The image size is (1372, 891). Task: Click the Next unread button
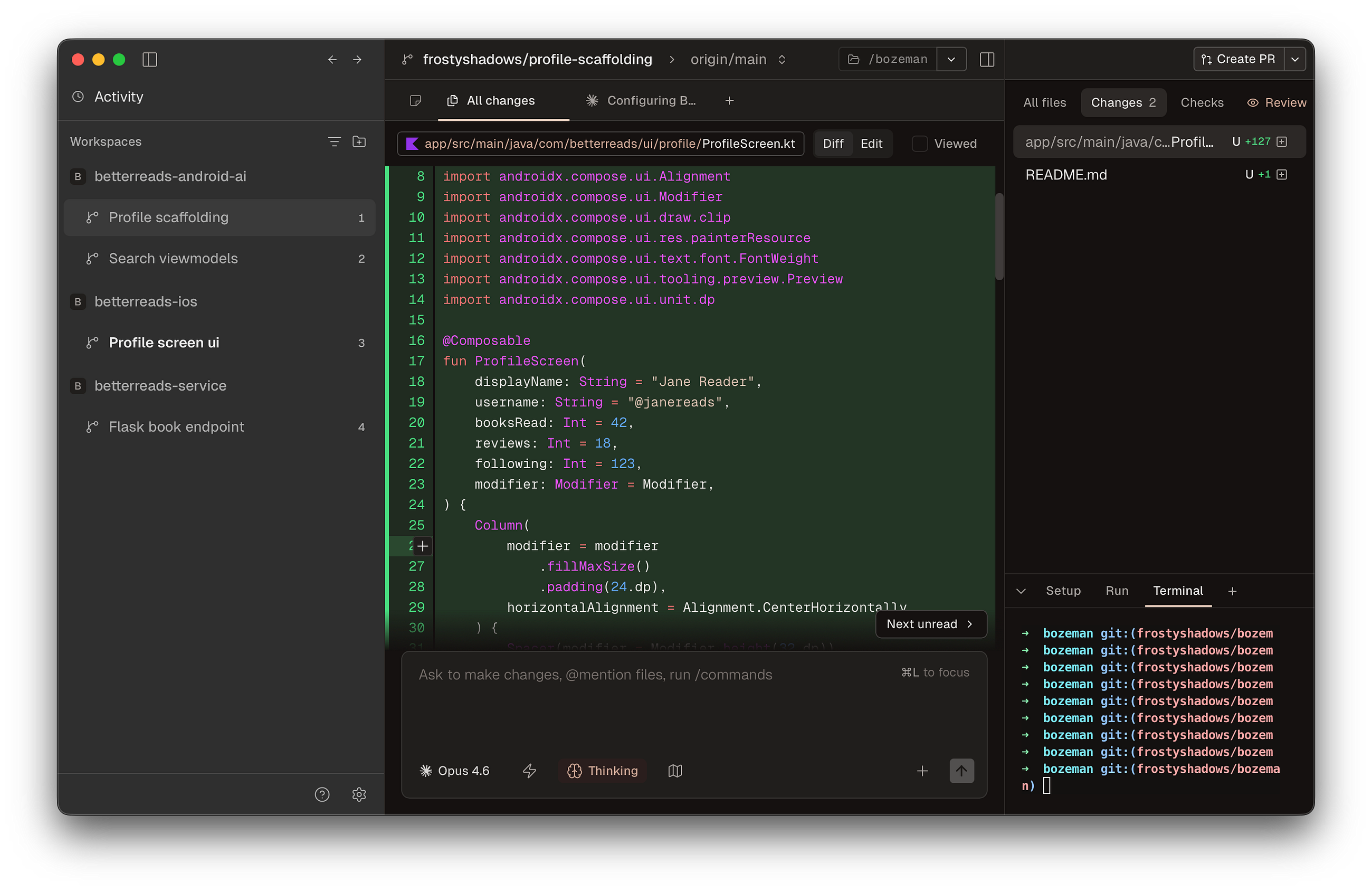pos(930,624)
